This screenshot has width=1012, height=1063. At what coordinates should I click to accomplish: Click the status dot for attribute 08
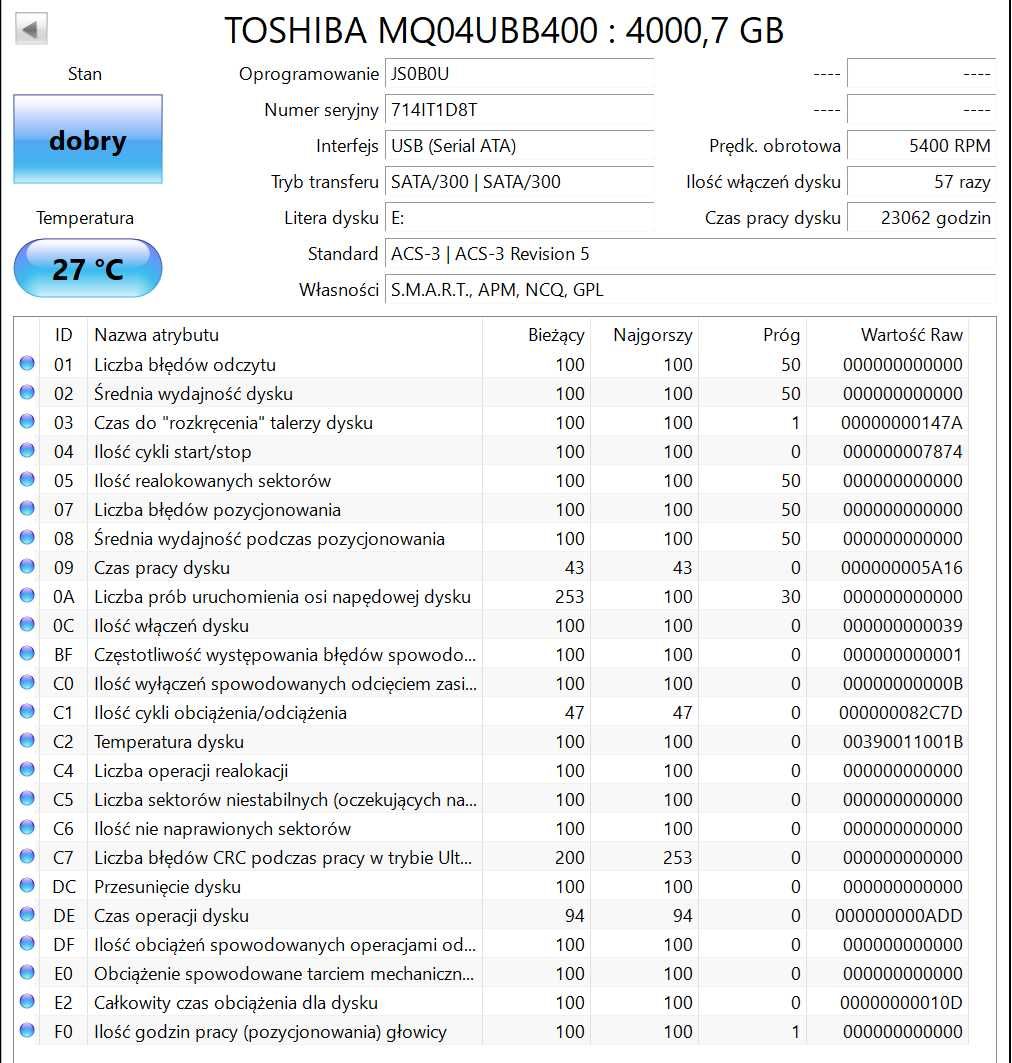(27, 538)
